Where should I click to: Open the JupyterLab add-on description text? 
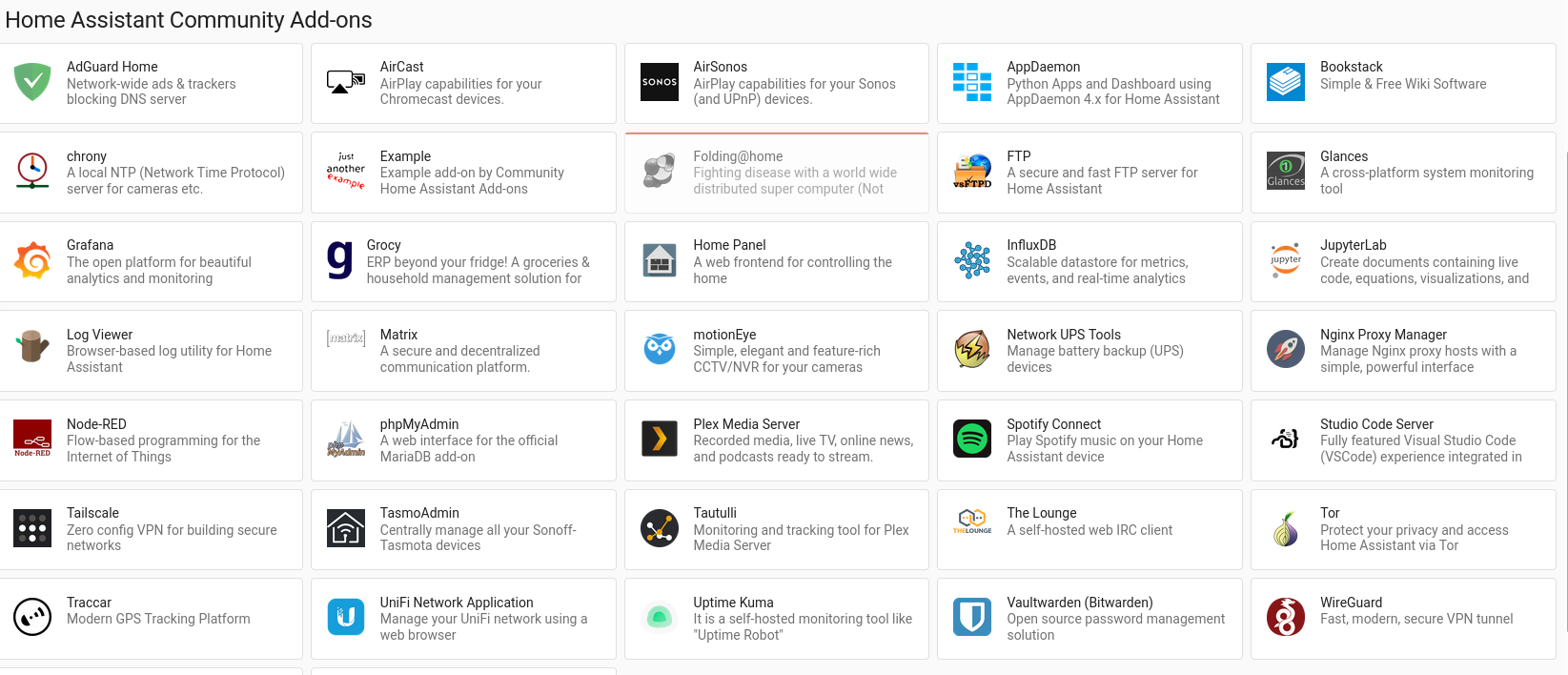[1423, 271]
